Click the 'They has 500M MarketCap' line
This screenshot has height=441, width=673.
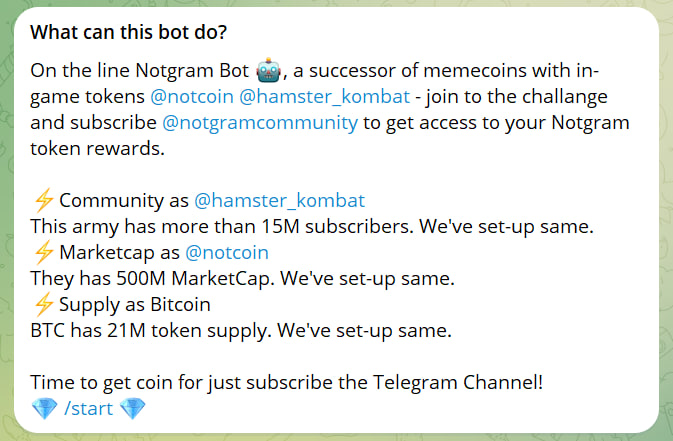pos(243,278)
